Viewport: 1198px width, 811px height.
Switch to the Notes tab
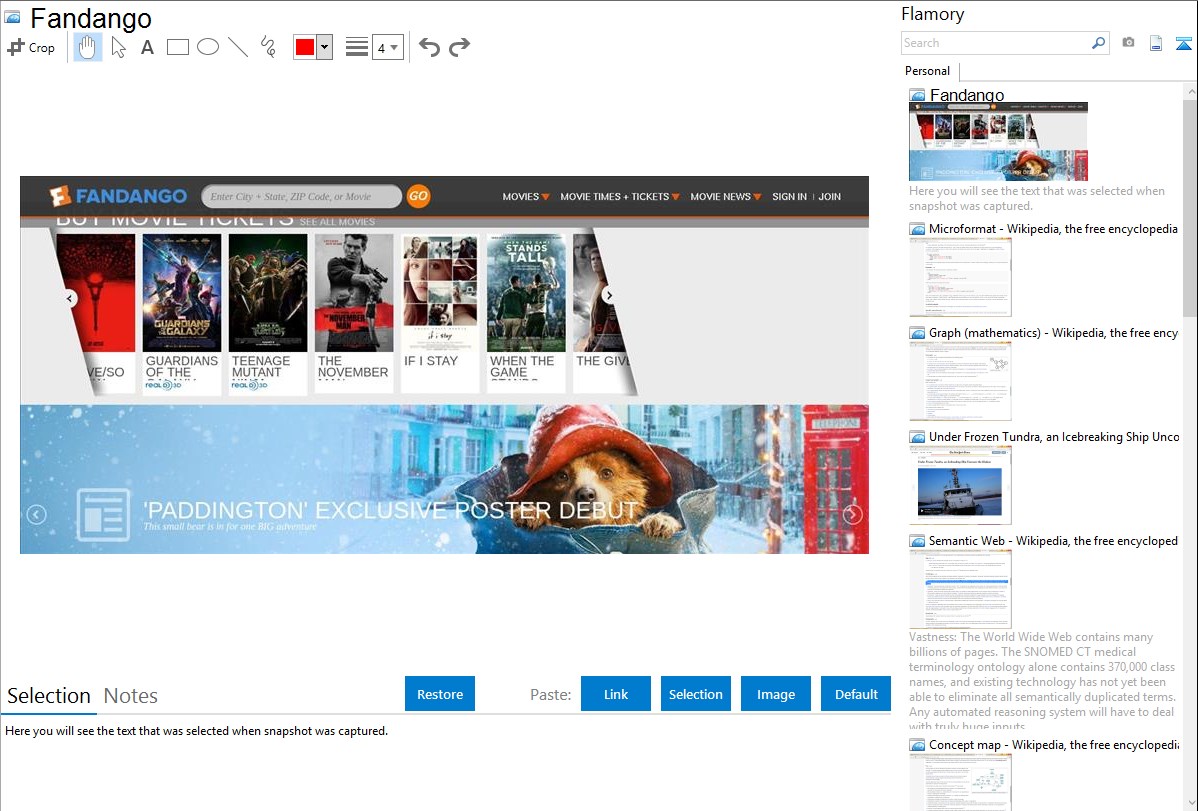131,696
